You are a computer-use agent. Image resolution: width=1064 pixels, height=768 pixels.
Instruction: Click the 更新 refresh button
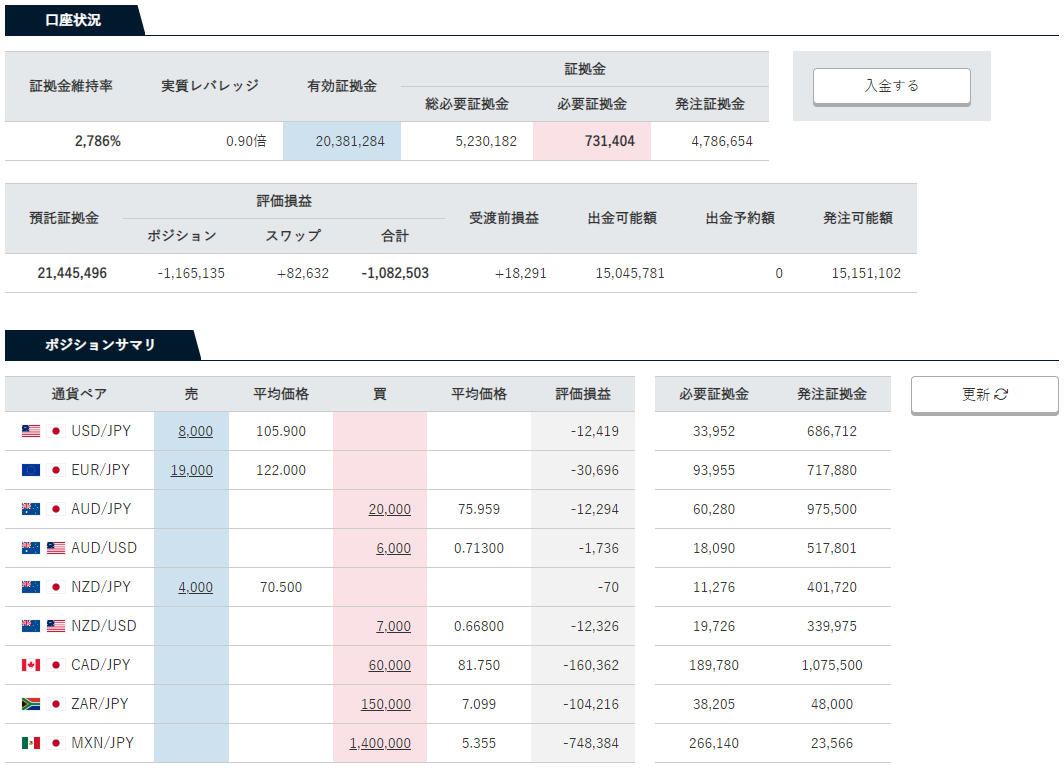[x=985, y=395]
